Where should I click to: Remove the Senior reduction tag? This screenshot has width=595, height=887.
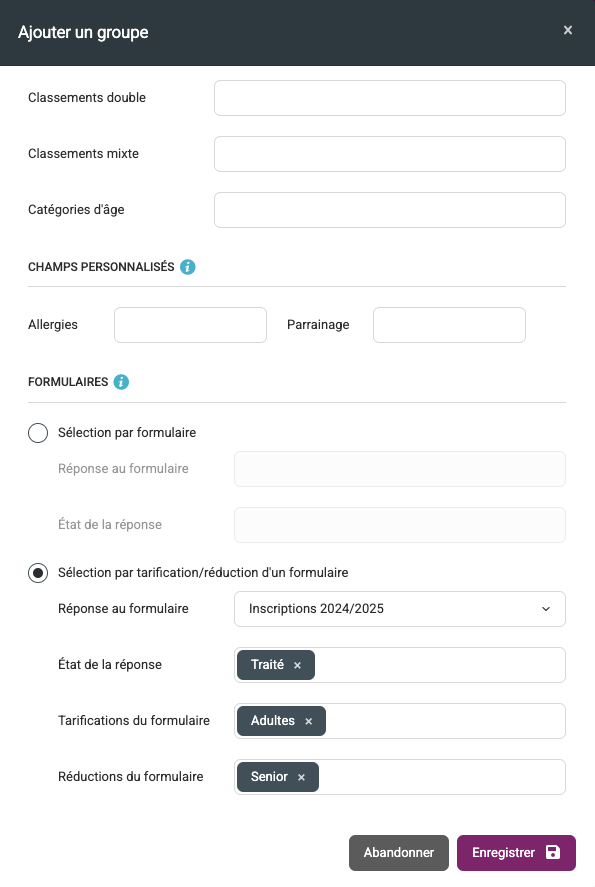tap(301, 777)
